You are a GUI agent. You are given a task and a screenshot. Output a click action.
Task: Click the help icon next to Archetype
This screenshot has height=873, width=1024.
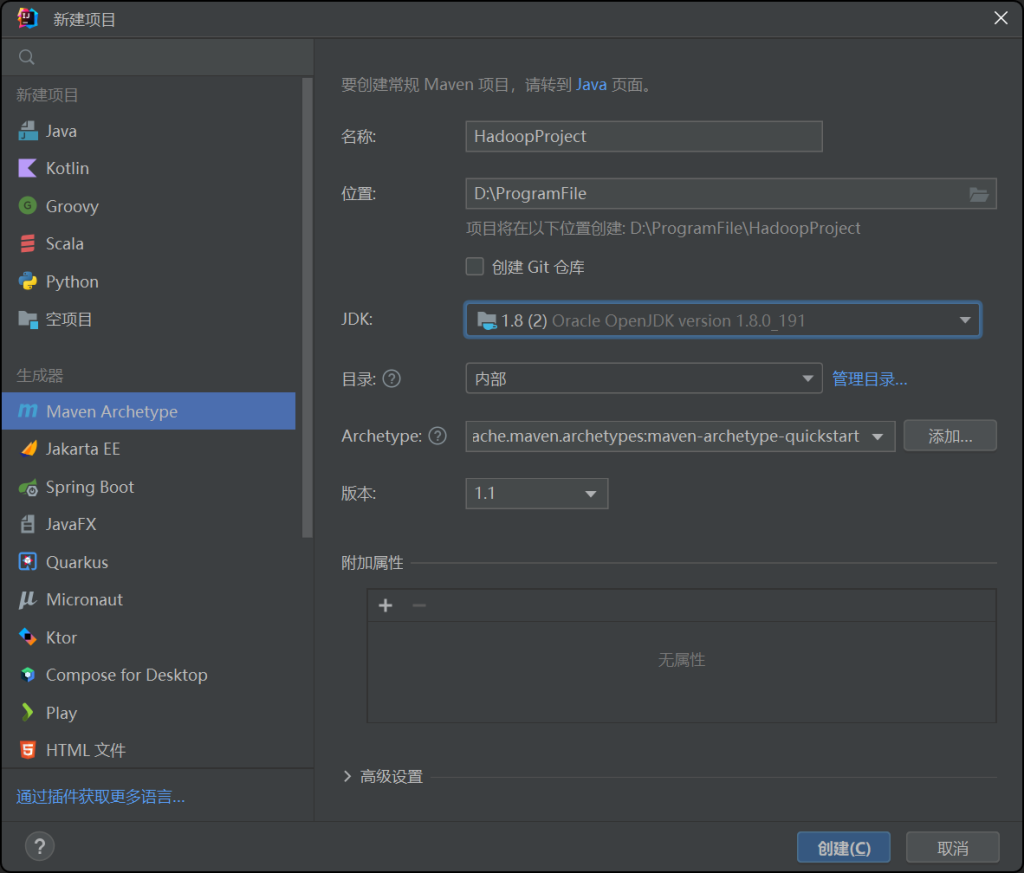pyautogui.click(x=437, y=436)
